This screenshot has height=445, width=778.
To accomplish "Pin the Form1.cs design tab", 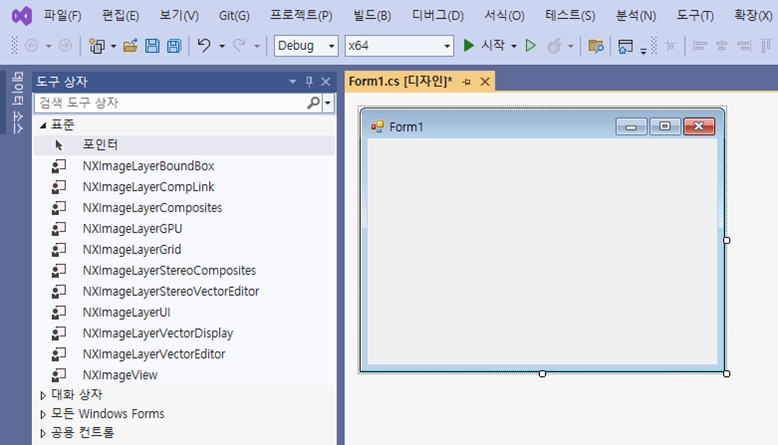I will [466, 82].
